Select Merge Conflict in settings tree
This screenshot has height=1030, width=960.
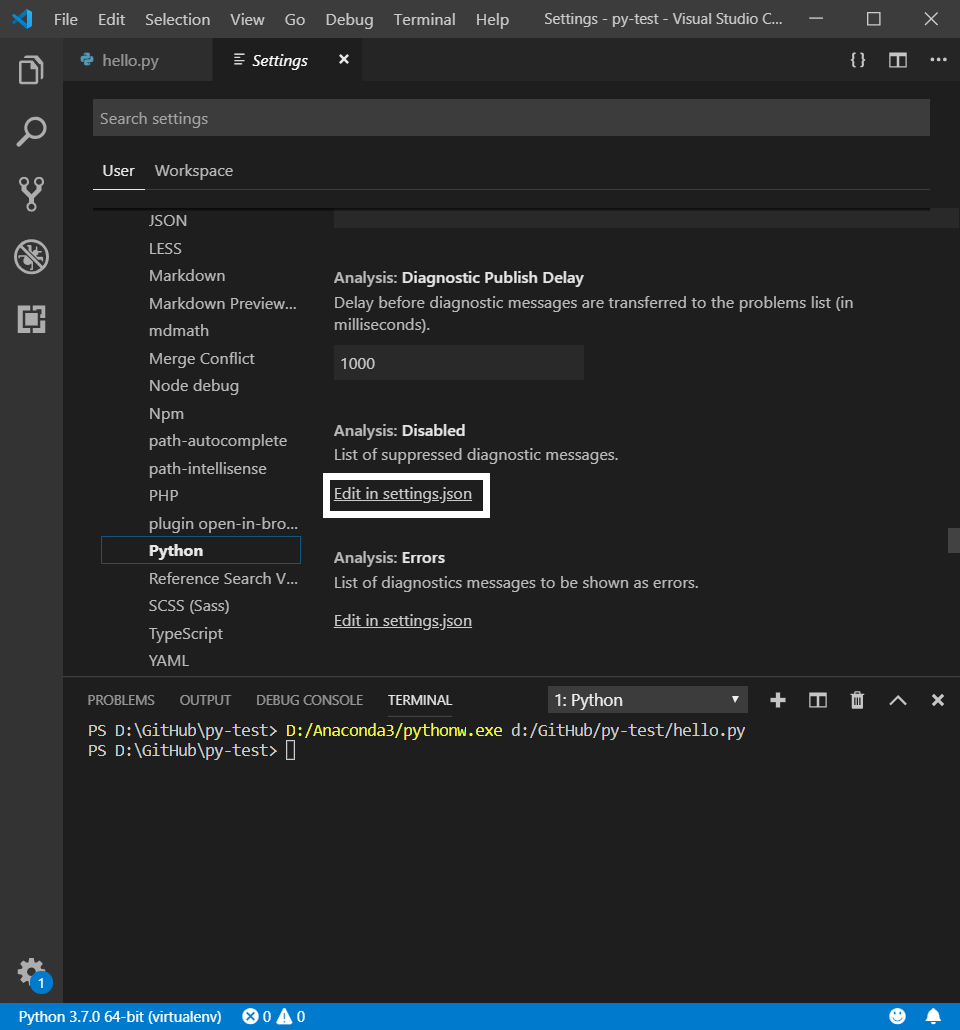(x=201, y=359)
